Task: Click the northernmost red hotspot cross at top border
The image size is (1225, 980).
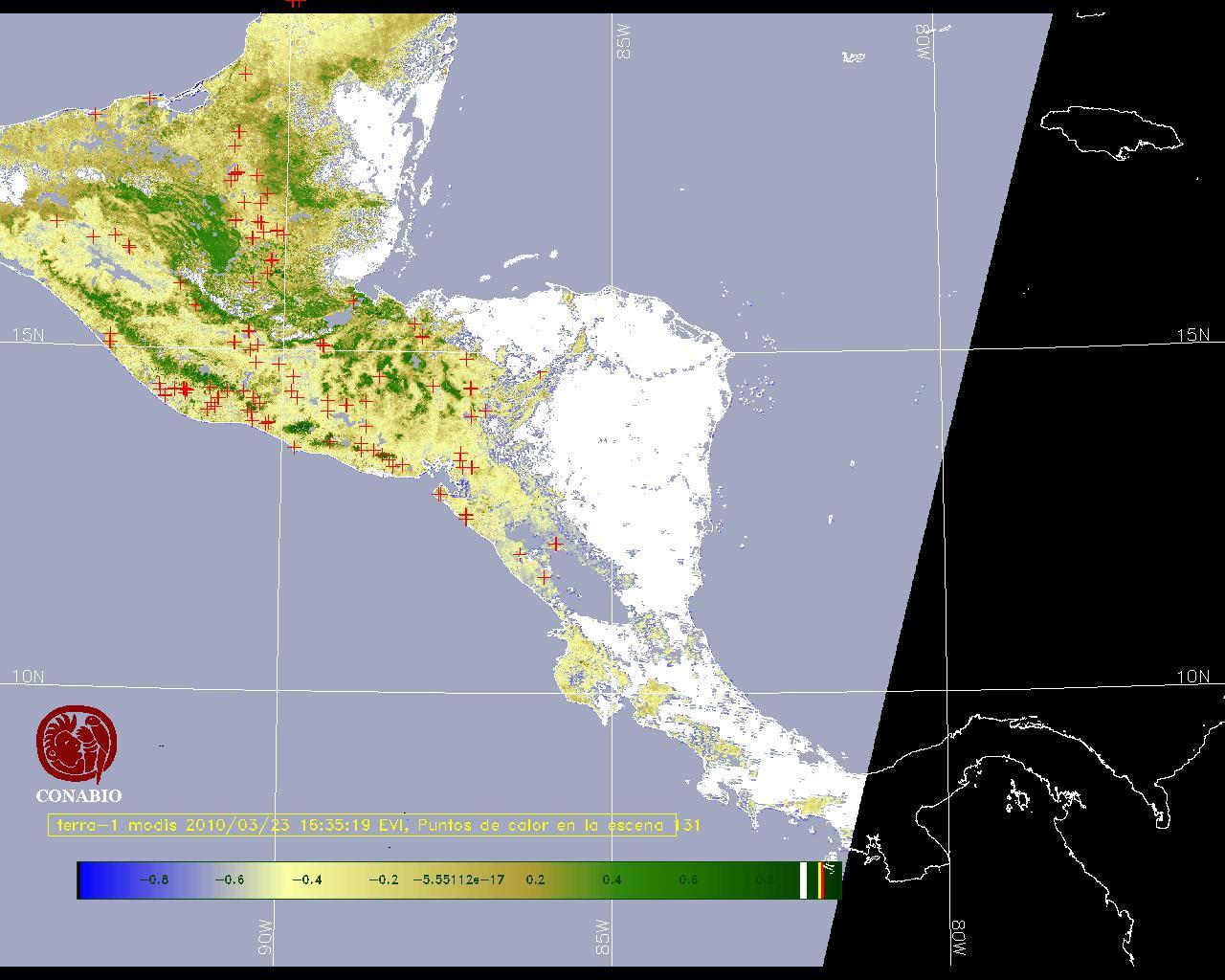Action: [295, 3]
